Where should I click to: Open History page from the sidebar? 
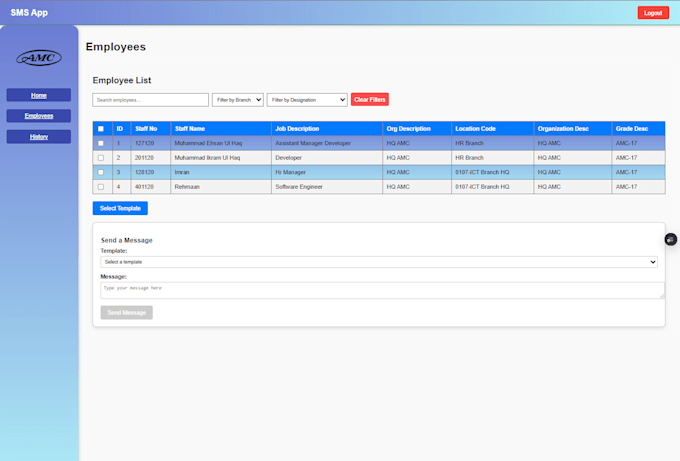(x=39, y=137)
